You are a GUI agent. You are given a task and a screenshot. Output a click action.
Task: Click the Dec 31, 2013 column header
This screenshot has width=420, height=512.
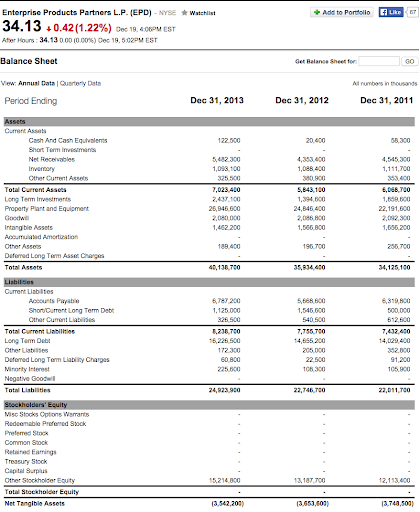[217, 100]
